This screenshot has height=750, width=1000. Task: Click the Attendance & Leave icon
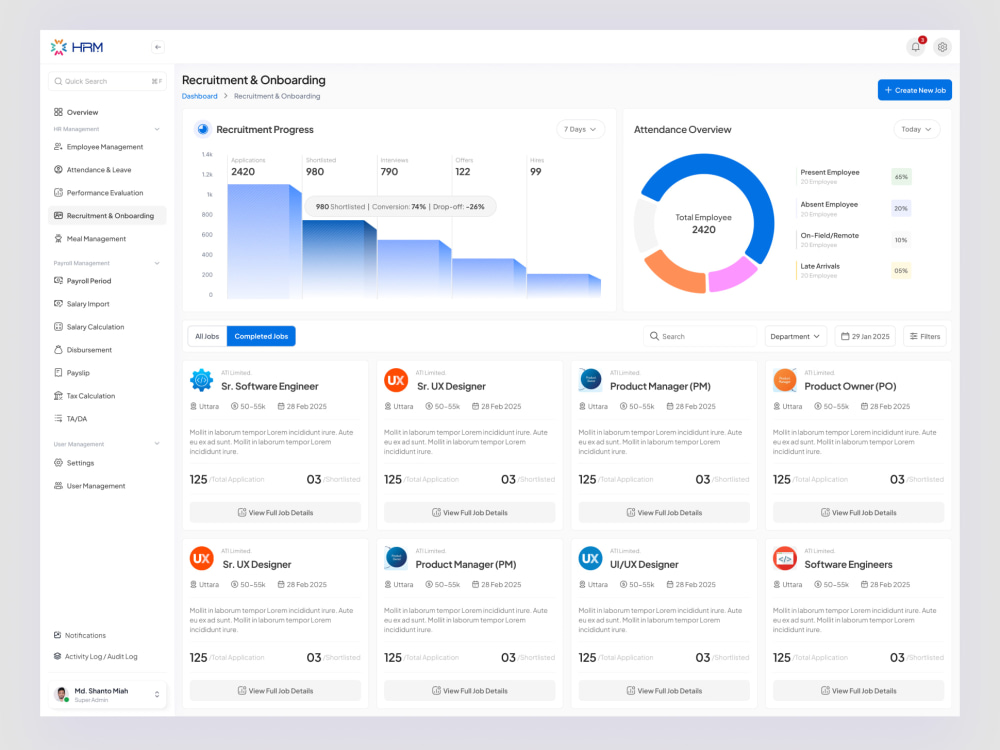click(x=58, y=170)
